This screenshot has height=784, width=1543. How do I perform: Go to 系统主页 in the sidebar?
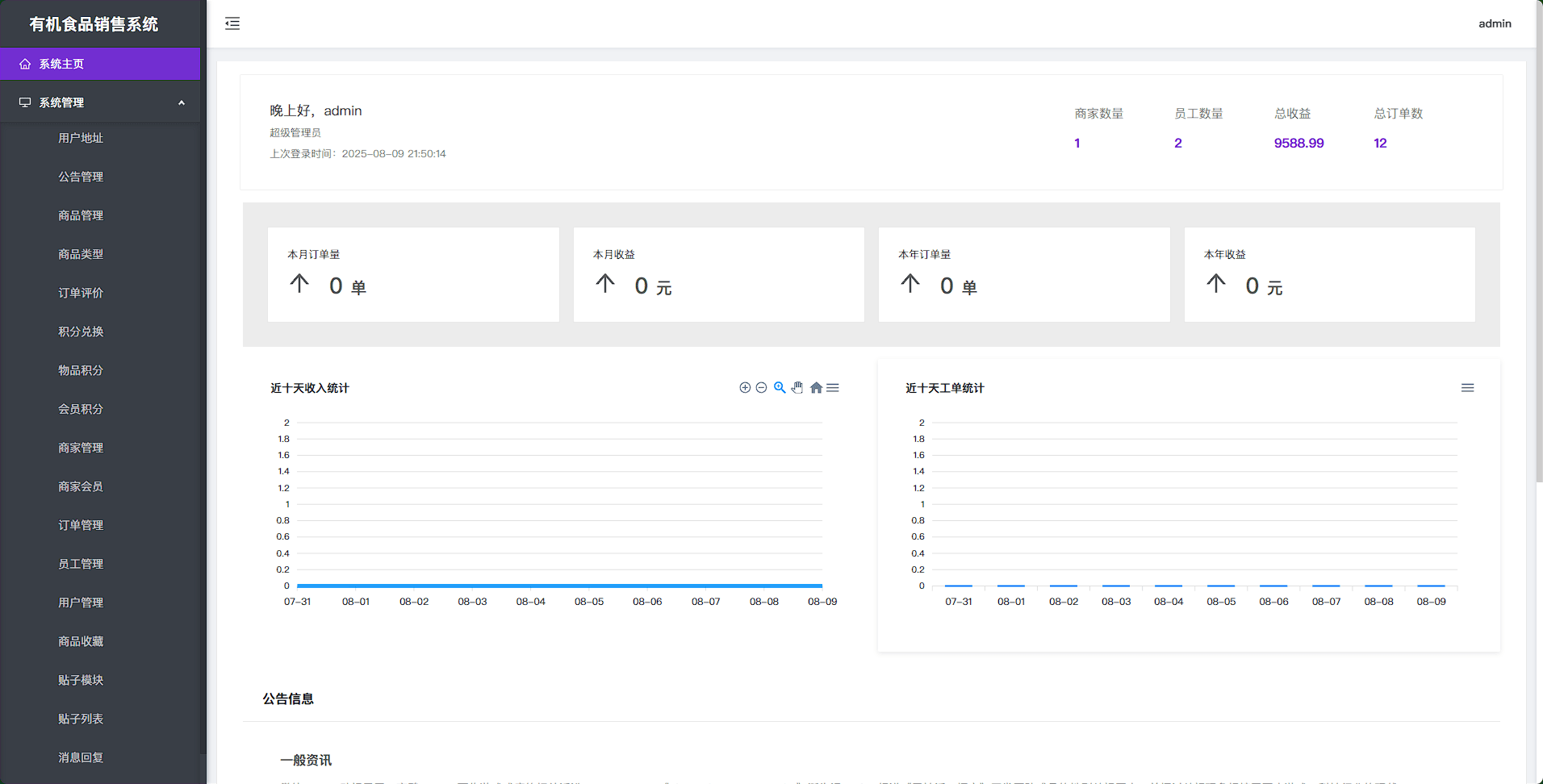click(61, 64)
